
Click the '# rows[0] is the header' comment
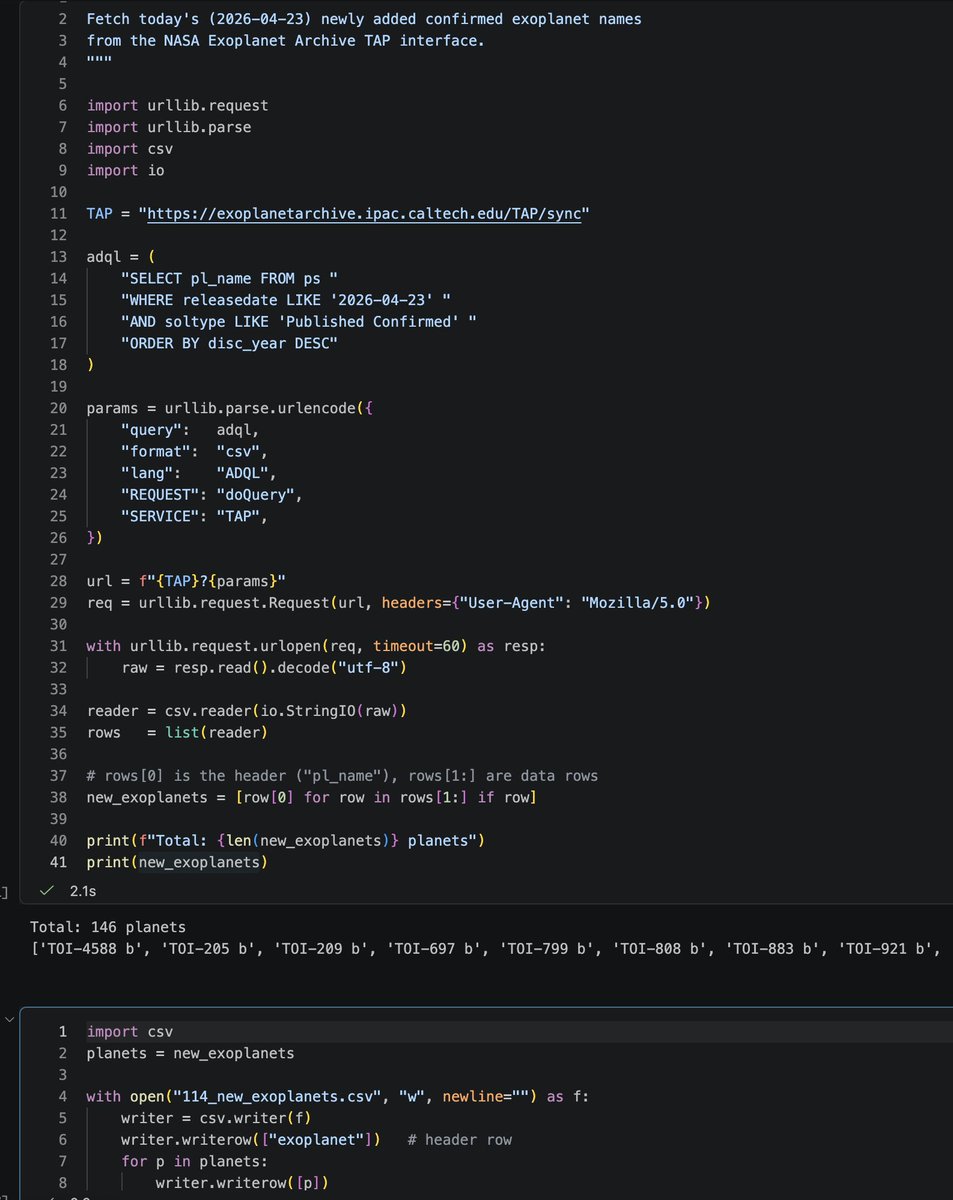(342, 776)
